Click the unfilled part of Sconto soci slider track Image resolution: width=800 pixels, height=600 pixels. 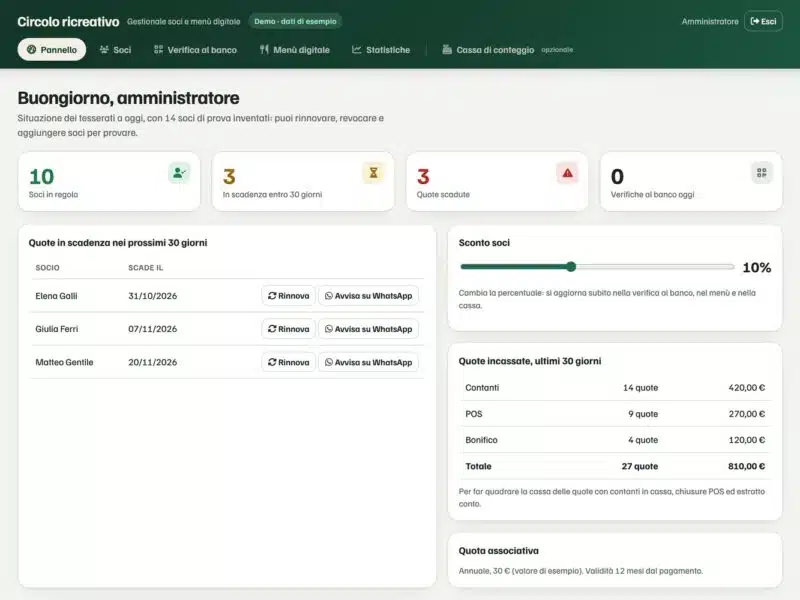point(655,266)
